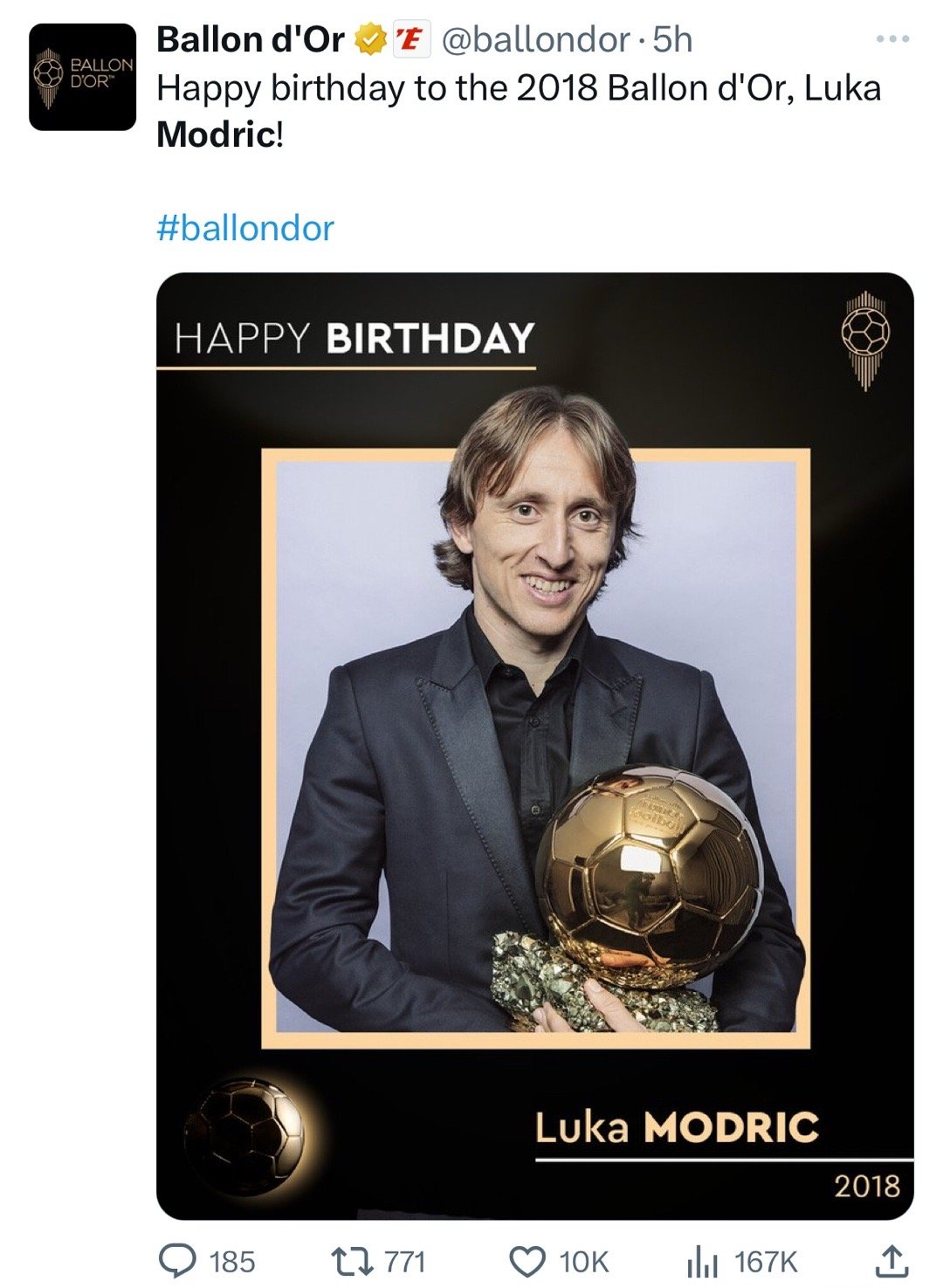Open the three-dot more options menu
943x1288 pixels.
[893, 39]
